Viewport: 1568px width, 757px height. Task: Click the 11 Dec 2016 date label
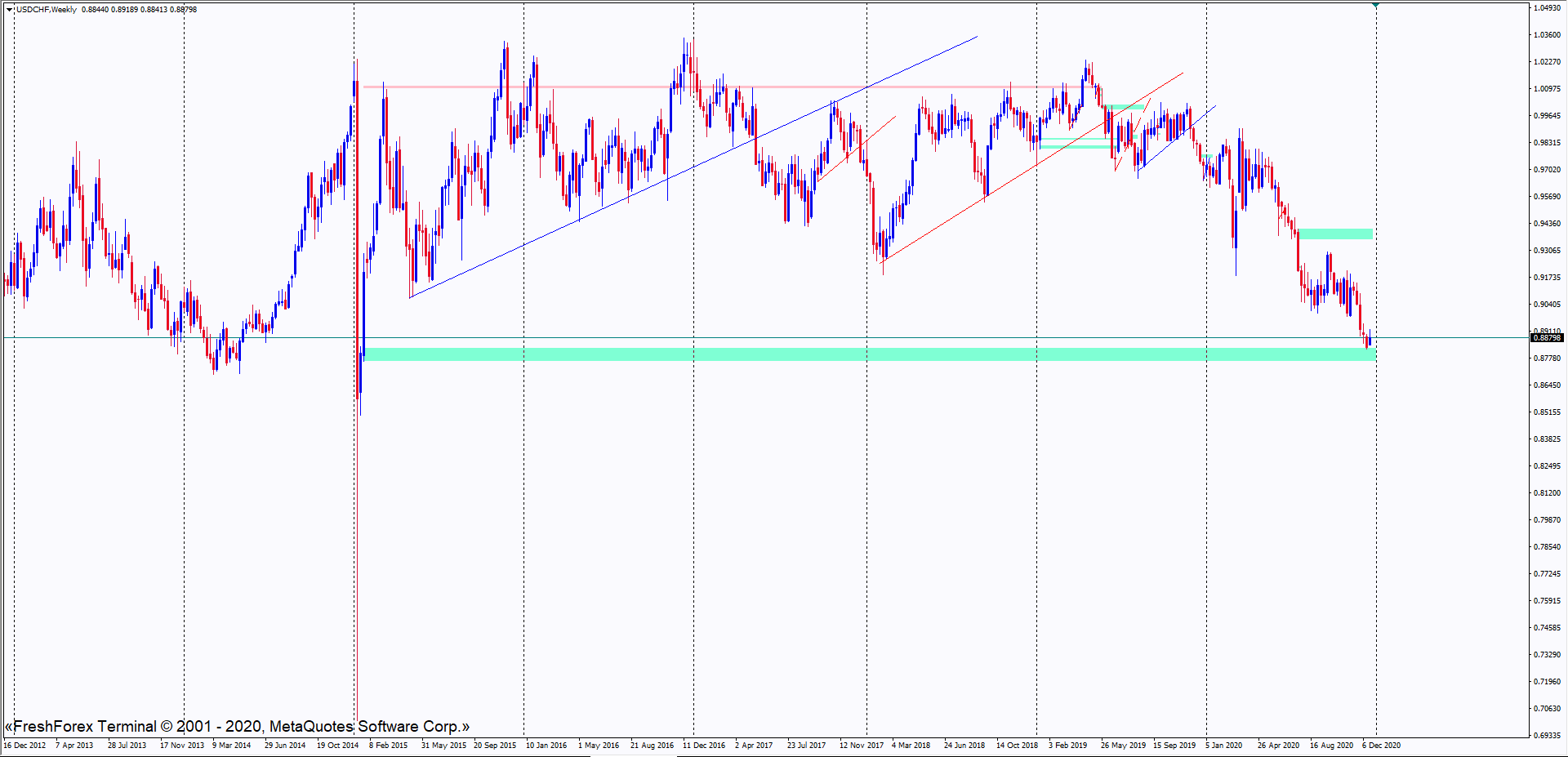704,746
